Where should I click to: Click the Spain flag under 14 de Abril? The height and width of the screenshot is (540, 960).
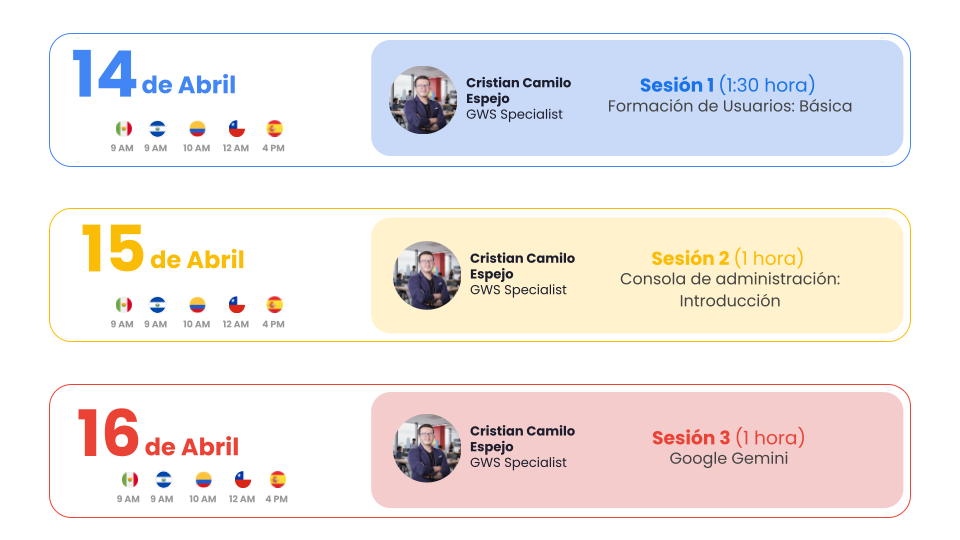point(274,129)
